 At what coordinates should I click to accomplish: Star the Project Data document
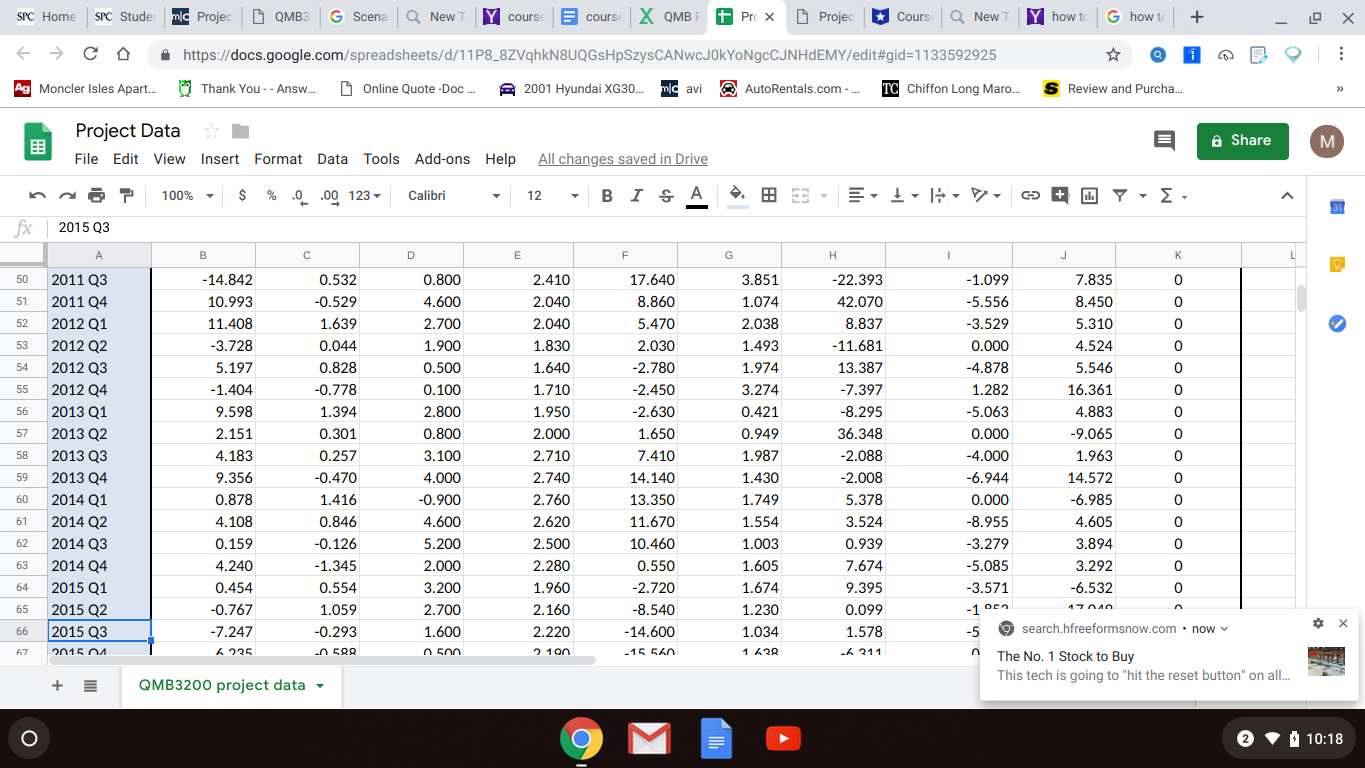pyautogui.click(x=211, y=131)
